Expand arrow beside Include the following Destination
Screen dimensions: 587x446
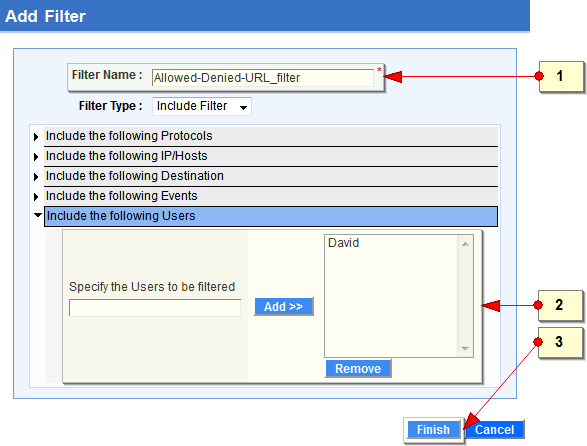pos(36,177)
